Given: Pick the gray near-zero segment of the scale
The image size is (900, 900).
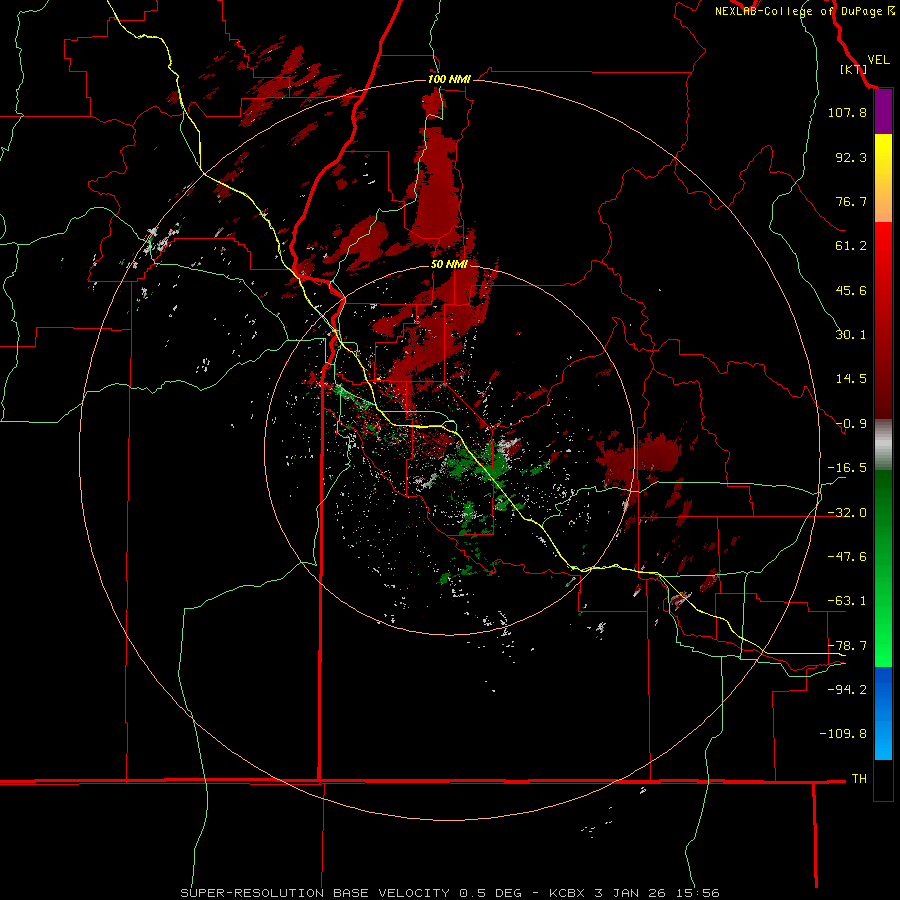Looking at the screenshot, I should [883, 445].
